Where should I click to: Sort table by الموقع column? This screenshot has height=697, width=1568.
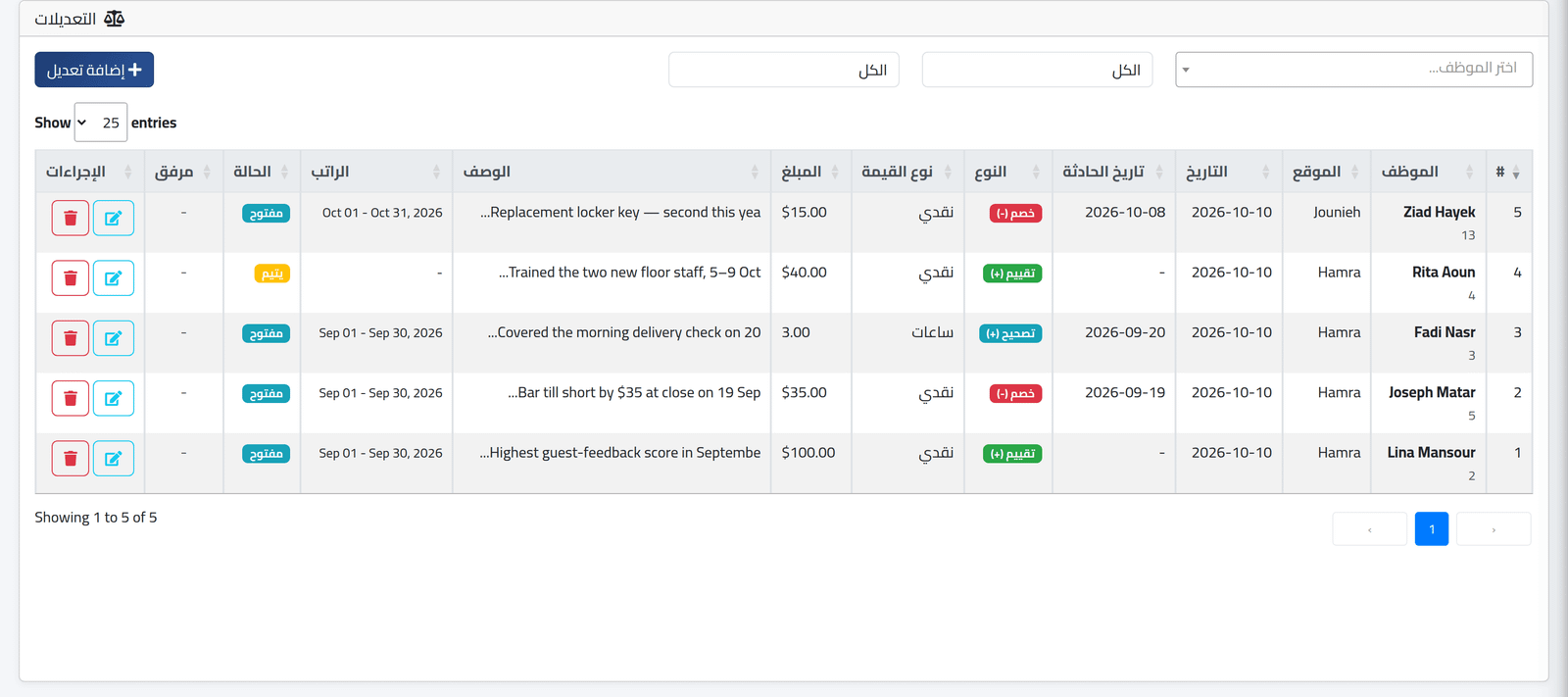[1326, 172]
